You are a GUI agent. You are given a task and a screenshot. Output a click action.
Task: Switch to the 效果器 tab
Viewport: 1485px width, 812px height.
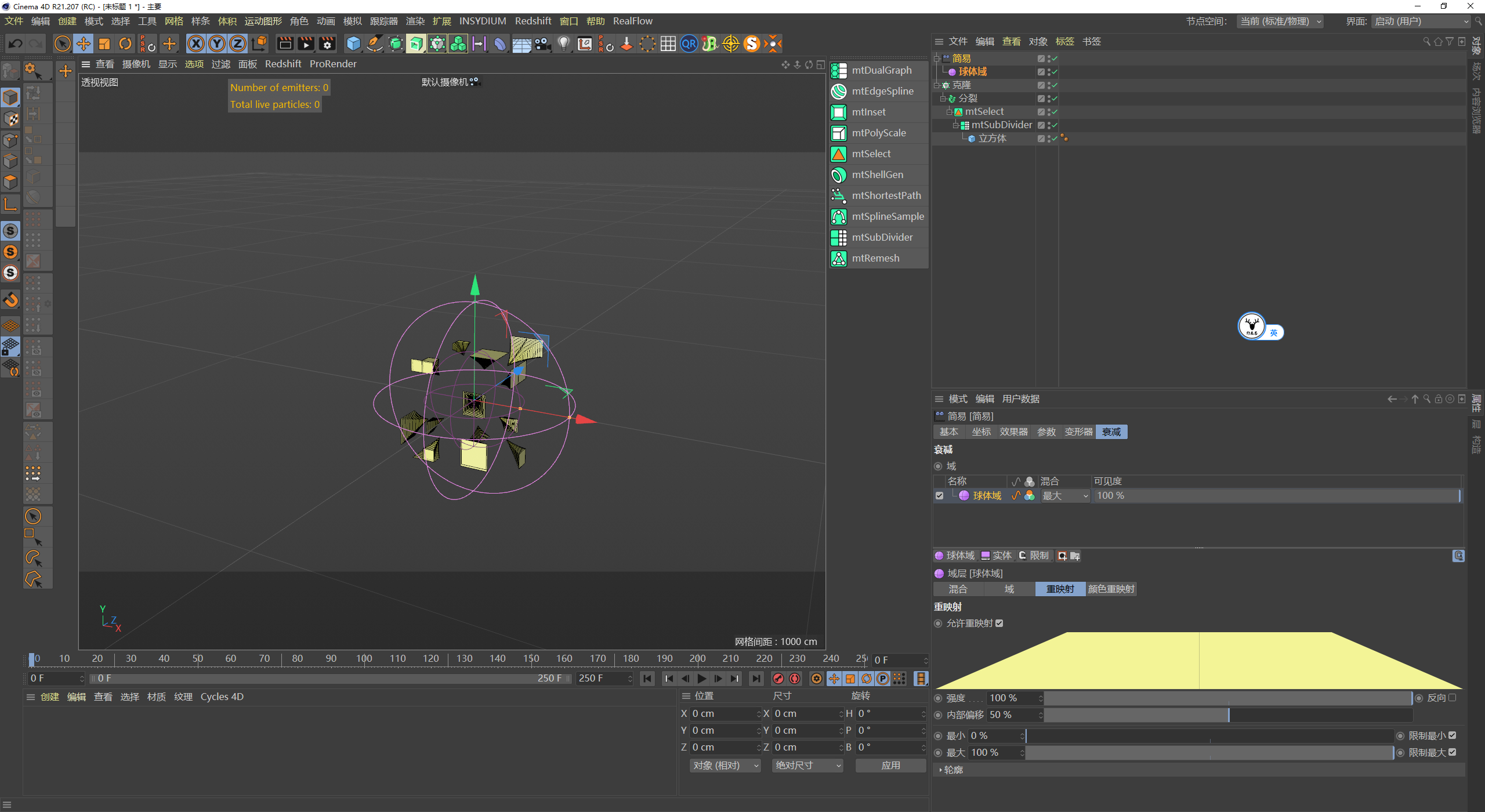(x=1013, y=432)
